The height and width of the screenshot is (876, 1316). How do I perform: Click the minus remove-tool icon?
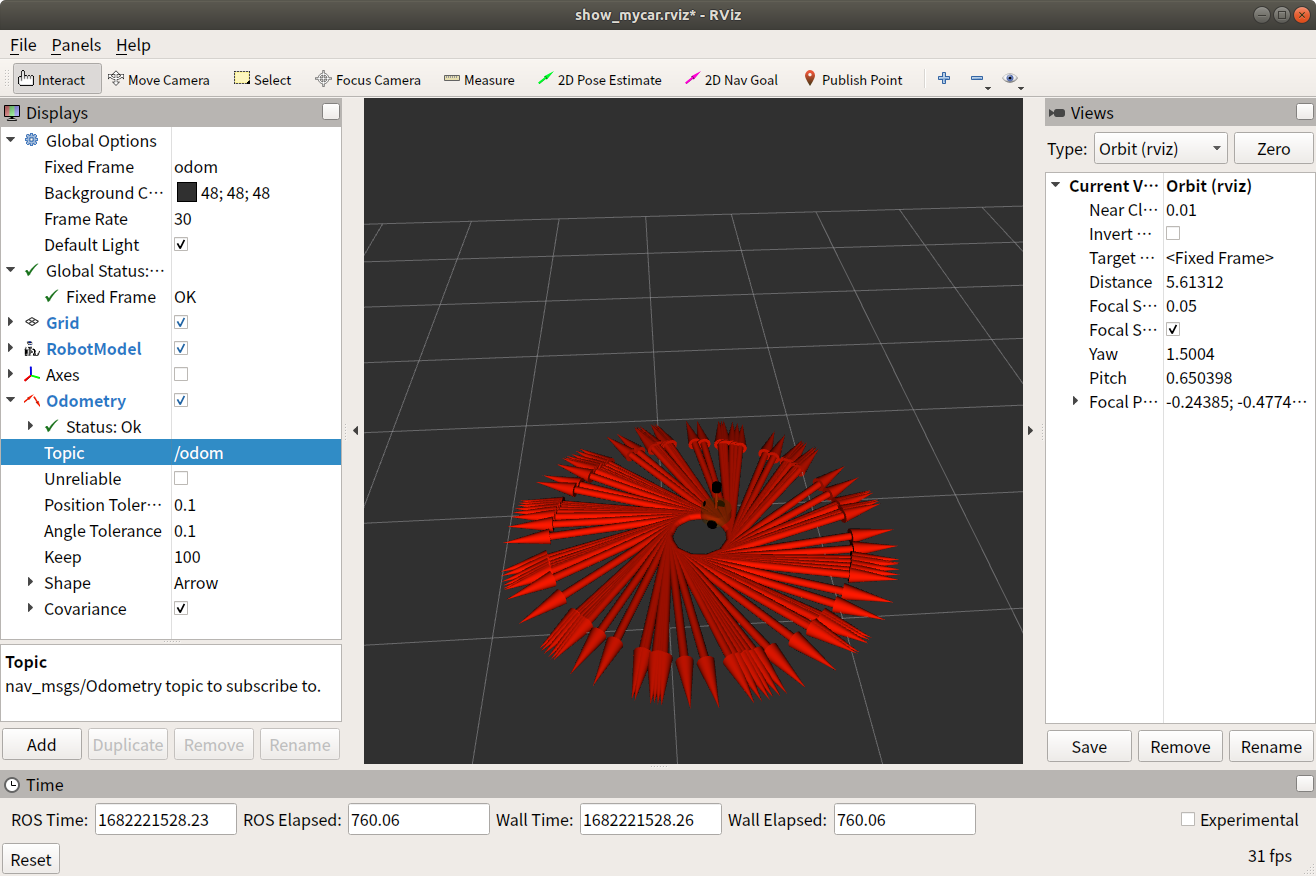tap(978, 79)
